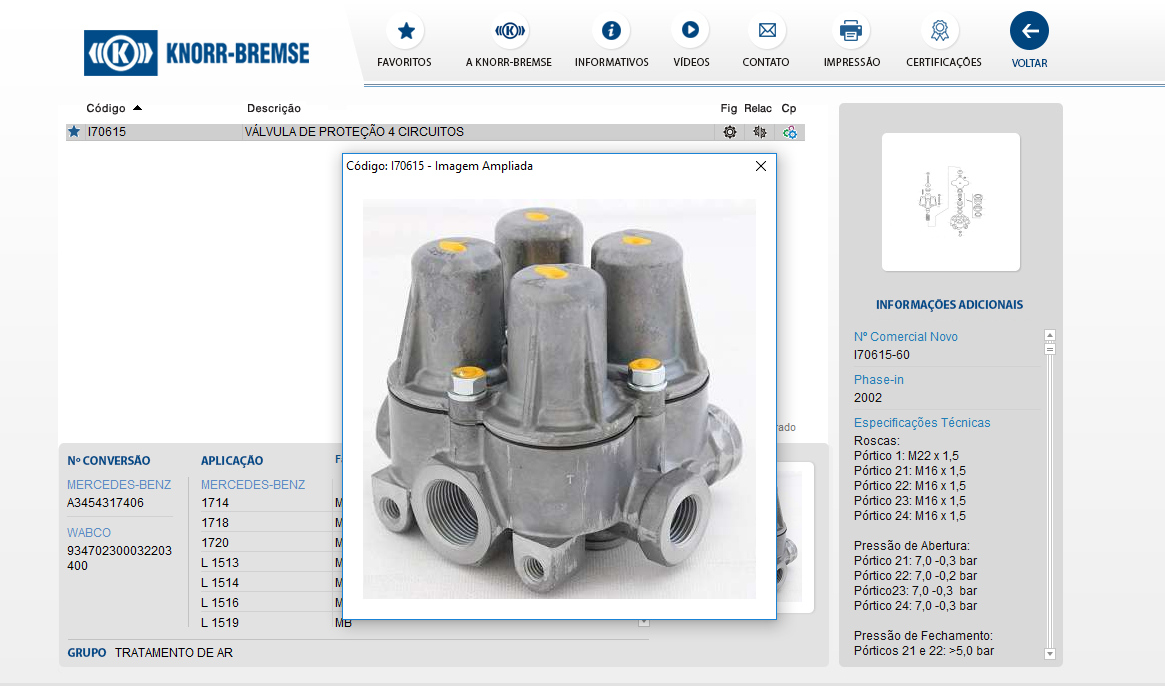Open the Relac related parts icon
This screenshot has width=1165, height=687.
pos(760,132)
